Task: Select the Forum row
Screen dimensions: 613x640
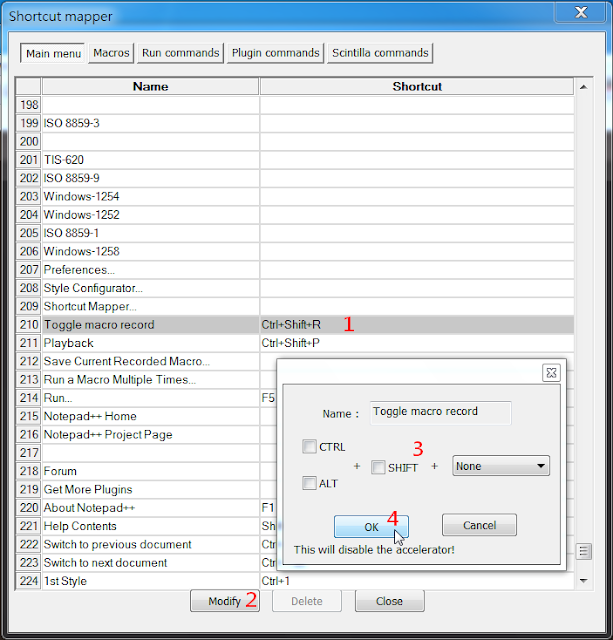Action: pos(146,471)
